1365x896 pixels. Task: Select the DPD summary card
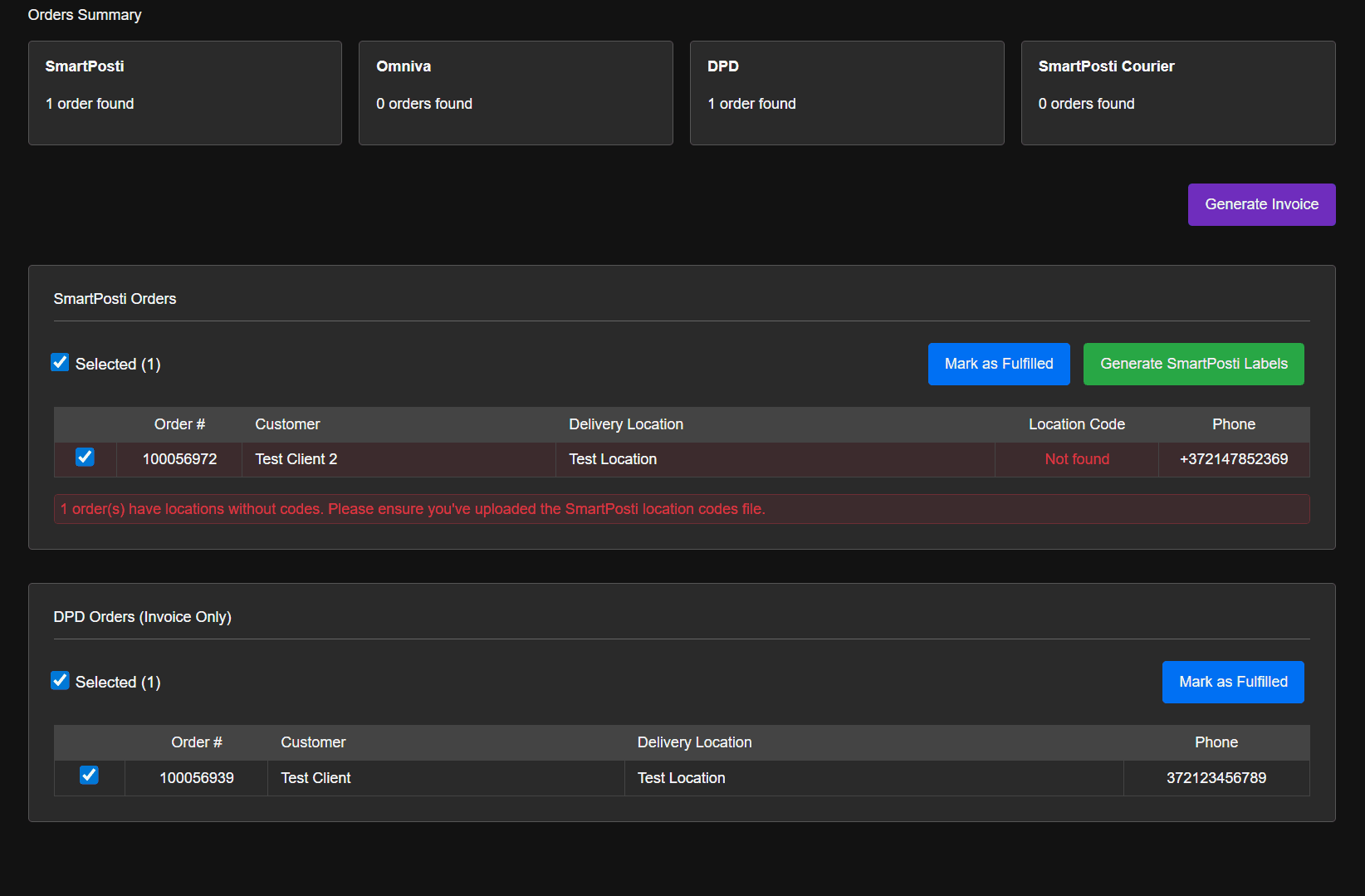click(x=846, y=92)
